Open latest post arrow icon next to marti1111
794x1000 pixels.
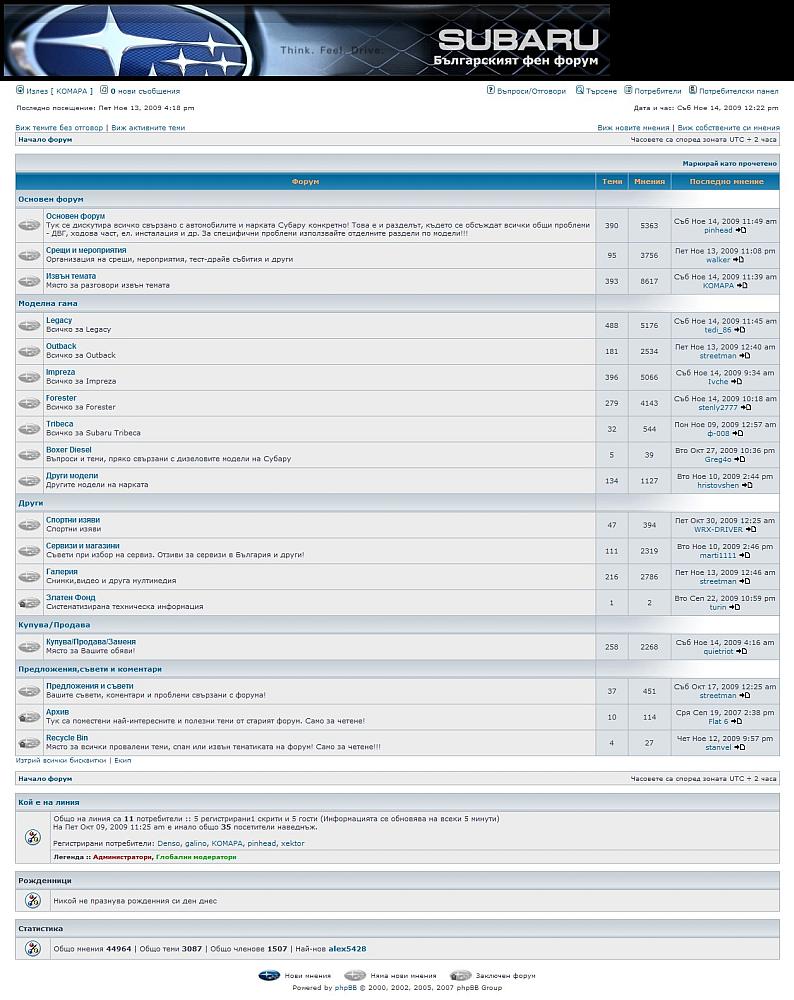(745, 555)
